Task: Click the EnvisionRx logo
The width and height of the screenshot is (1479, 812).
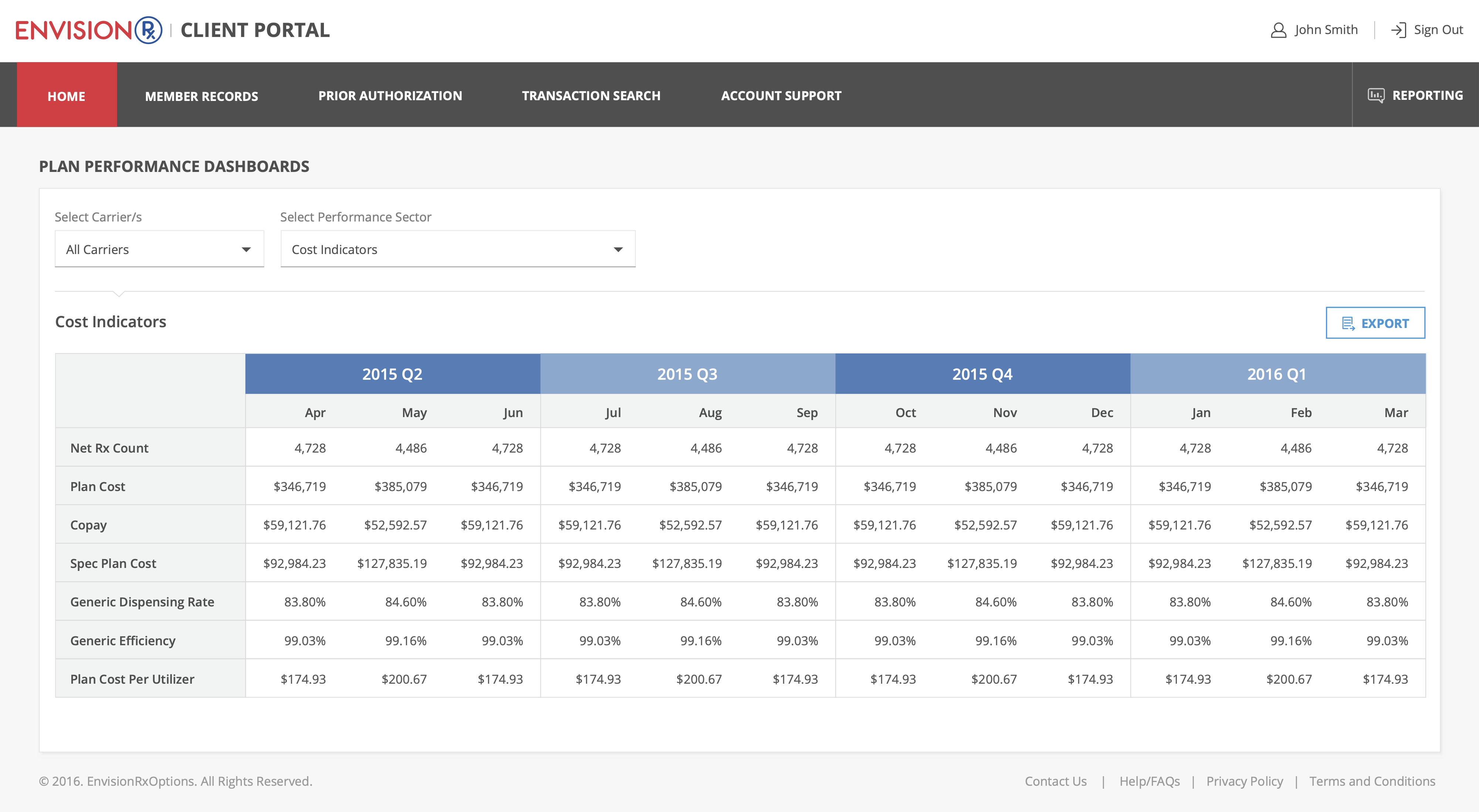Action: [89, 30]
